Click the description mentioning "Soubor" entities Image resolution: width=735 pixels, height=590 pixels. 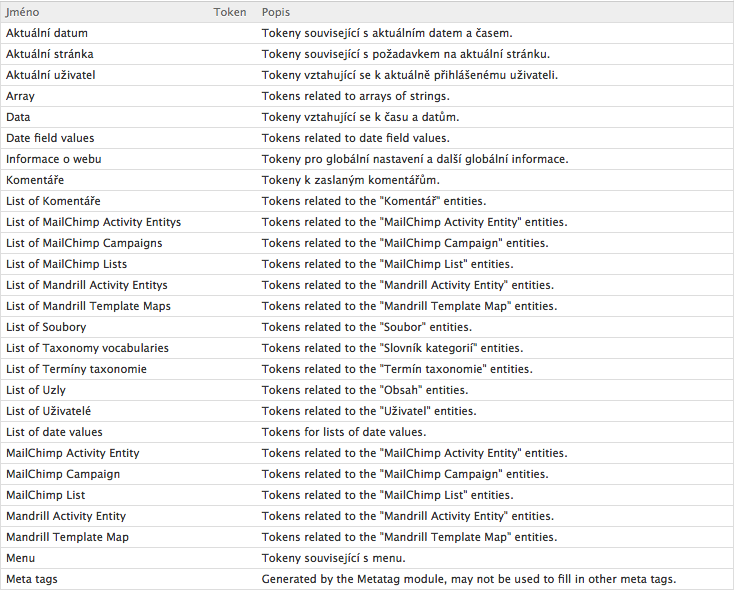pos(367,327)
